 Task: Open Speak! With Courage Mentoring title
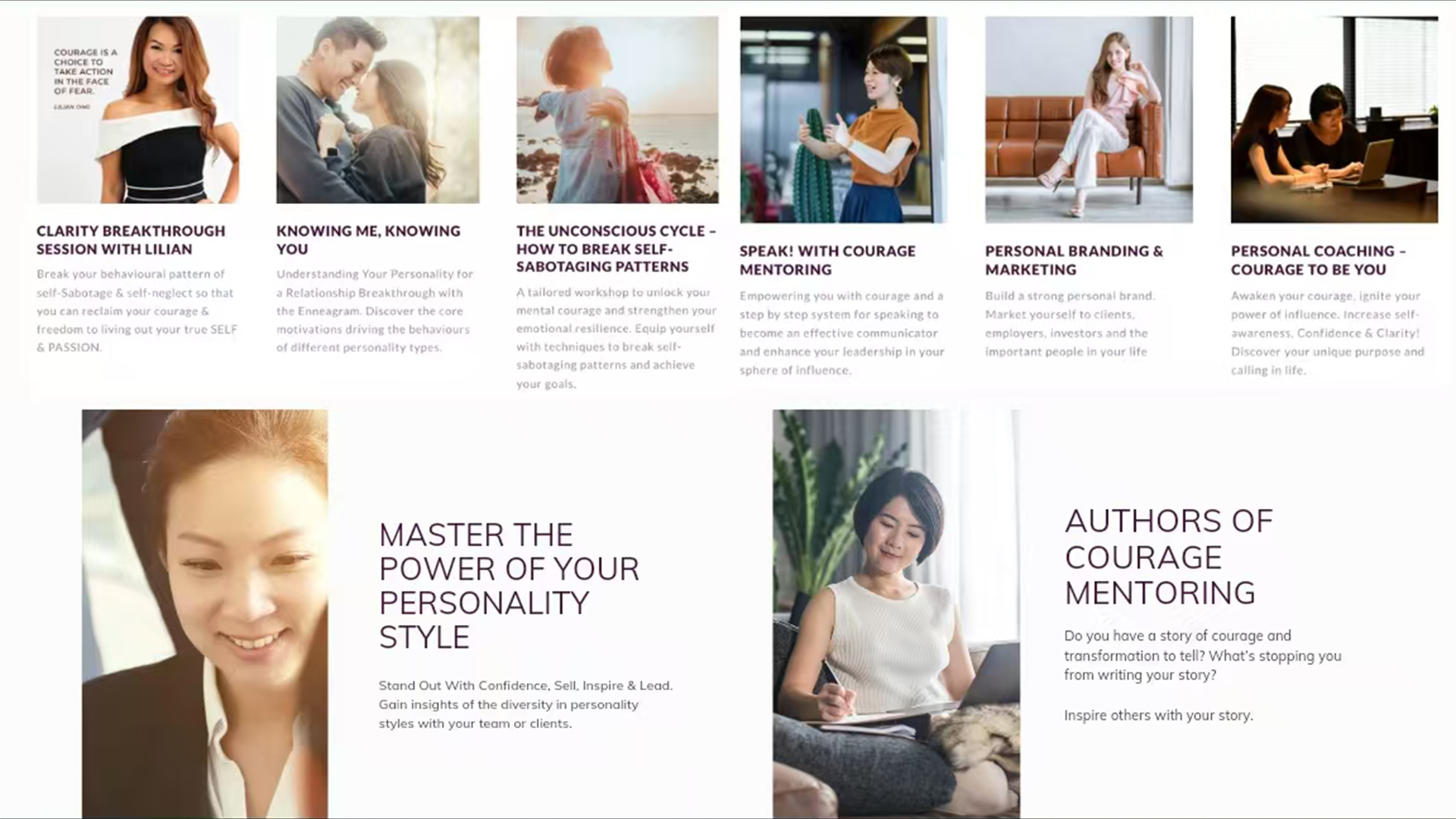[827, 260]
